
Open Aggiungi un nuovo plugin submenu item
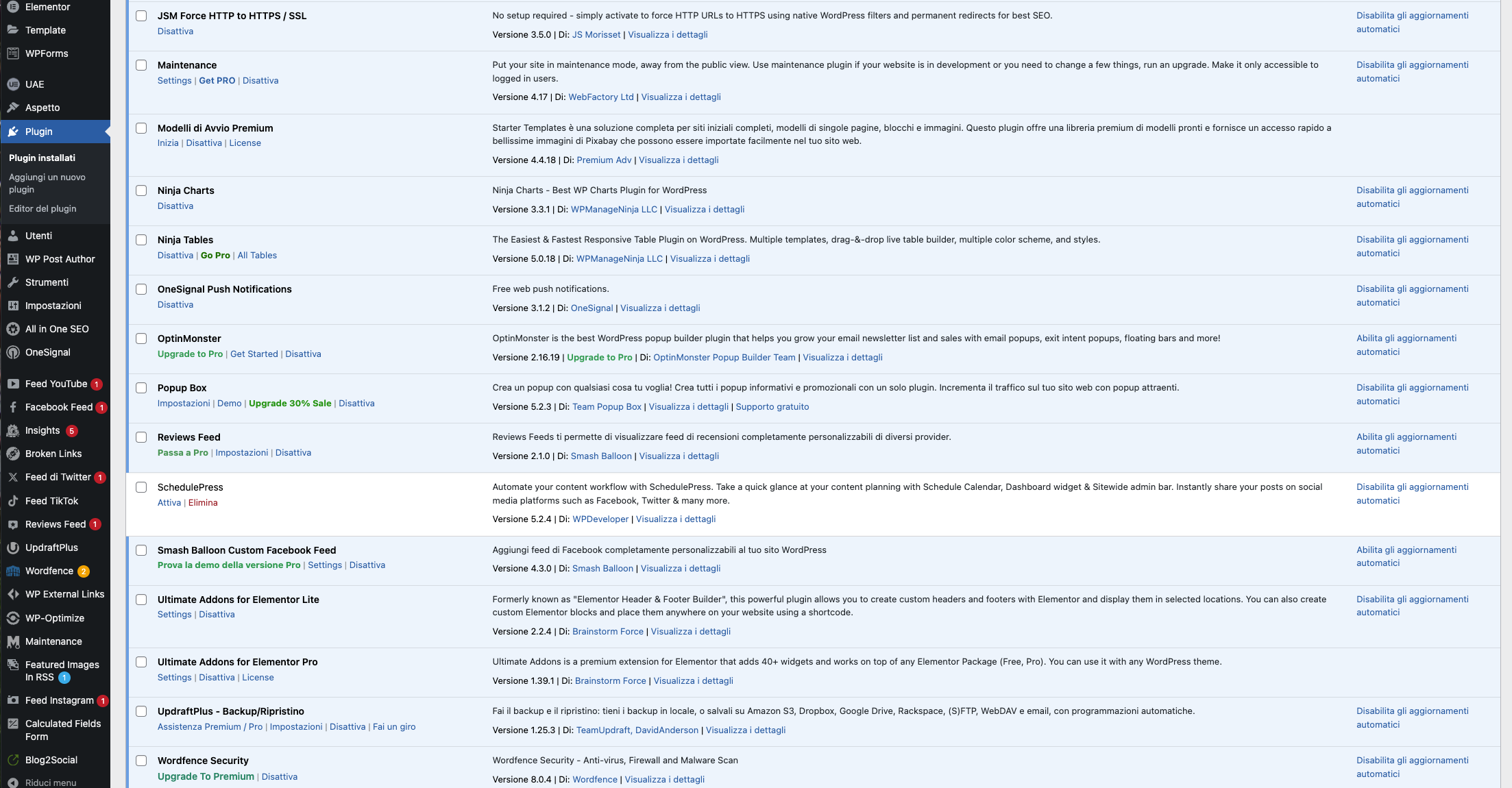47,183
